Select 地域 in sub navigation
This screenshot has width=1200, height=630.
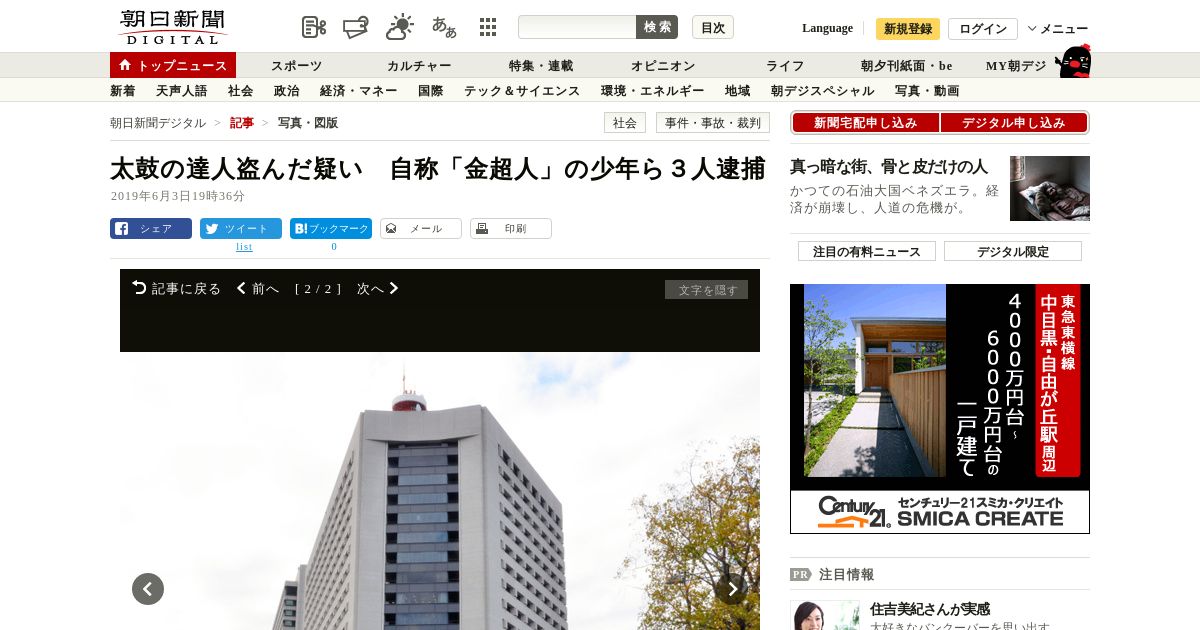coord(738,90)
